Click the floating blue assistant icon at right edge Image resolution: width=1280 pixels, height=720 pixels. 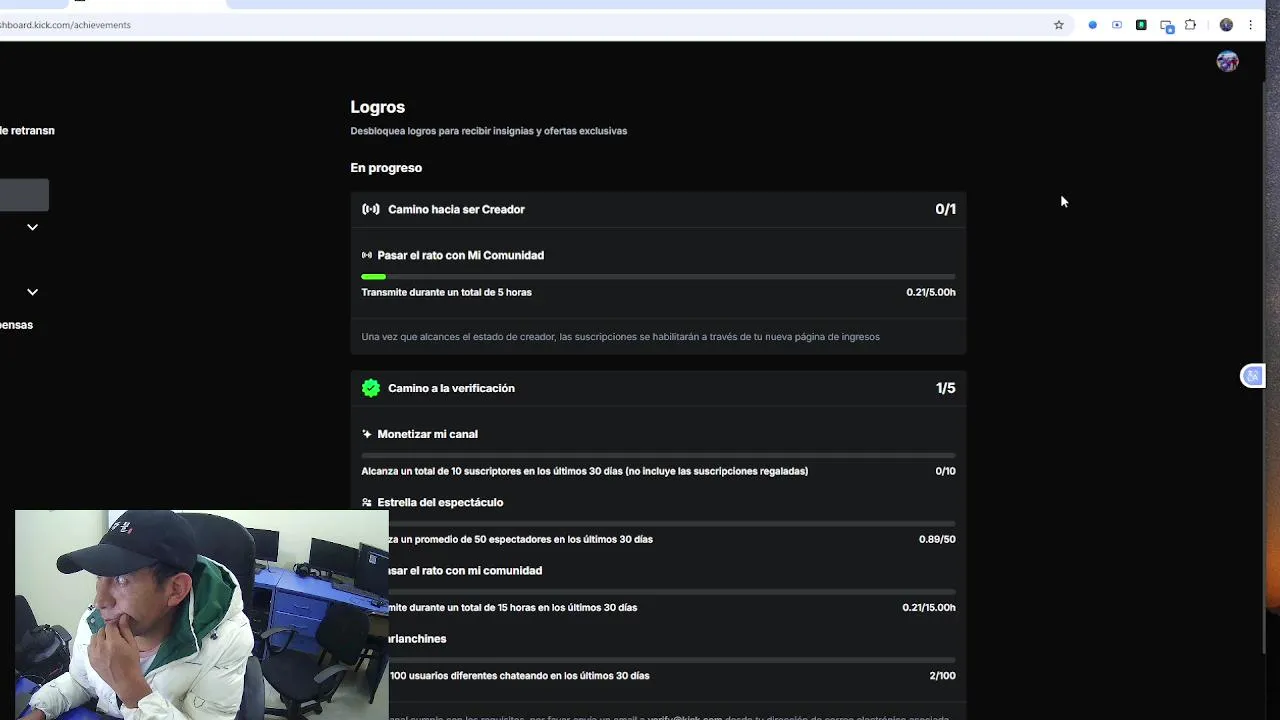point(1252,376)
